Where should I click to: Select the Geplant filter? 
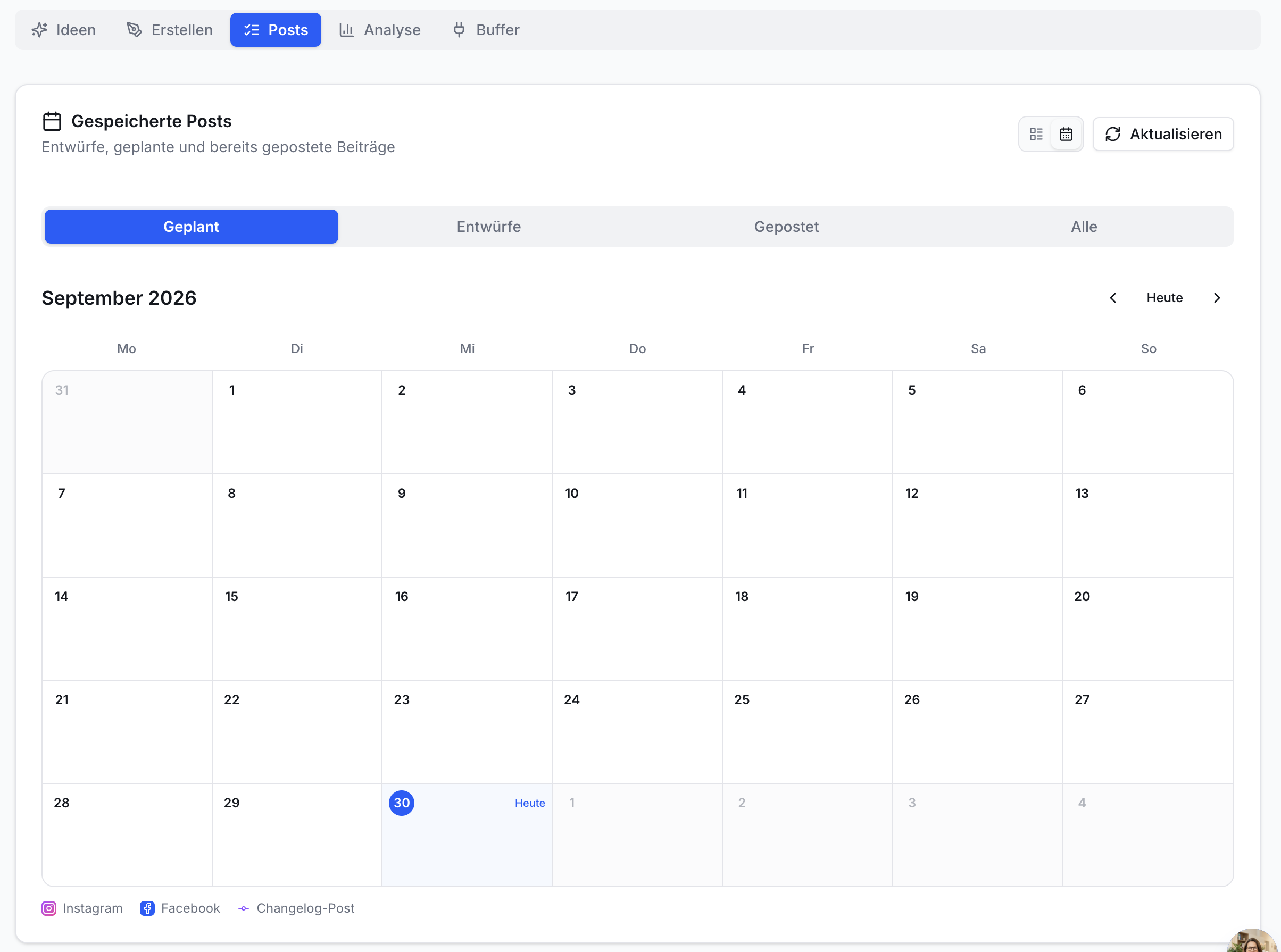(x=192, y=227)
